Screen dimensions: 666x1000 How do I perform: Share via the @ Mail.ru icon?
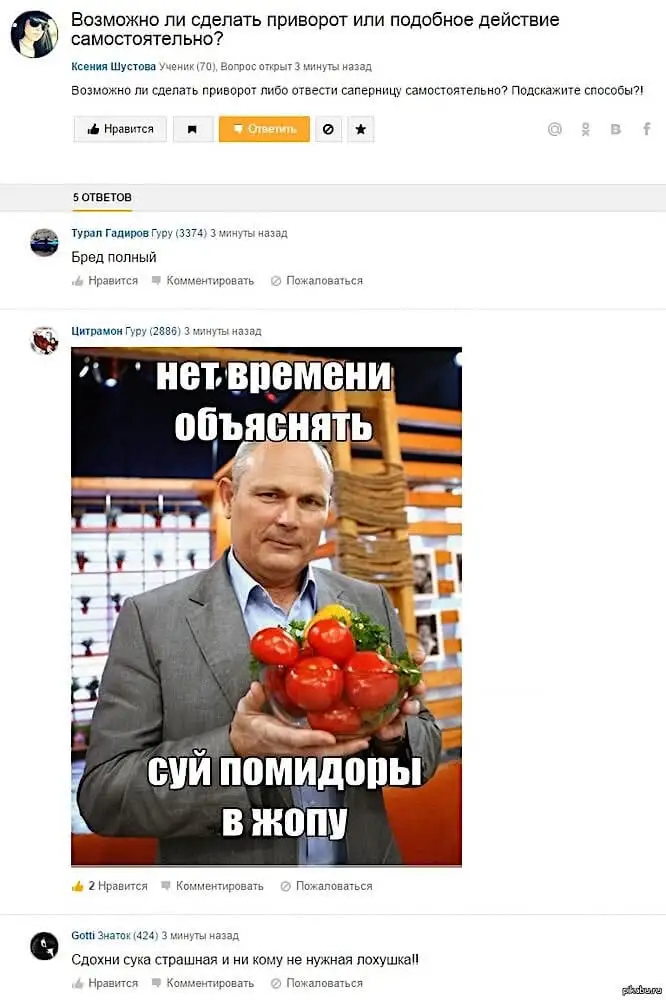[x=555, y=129]
